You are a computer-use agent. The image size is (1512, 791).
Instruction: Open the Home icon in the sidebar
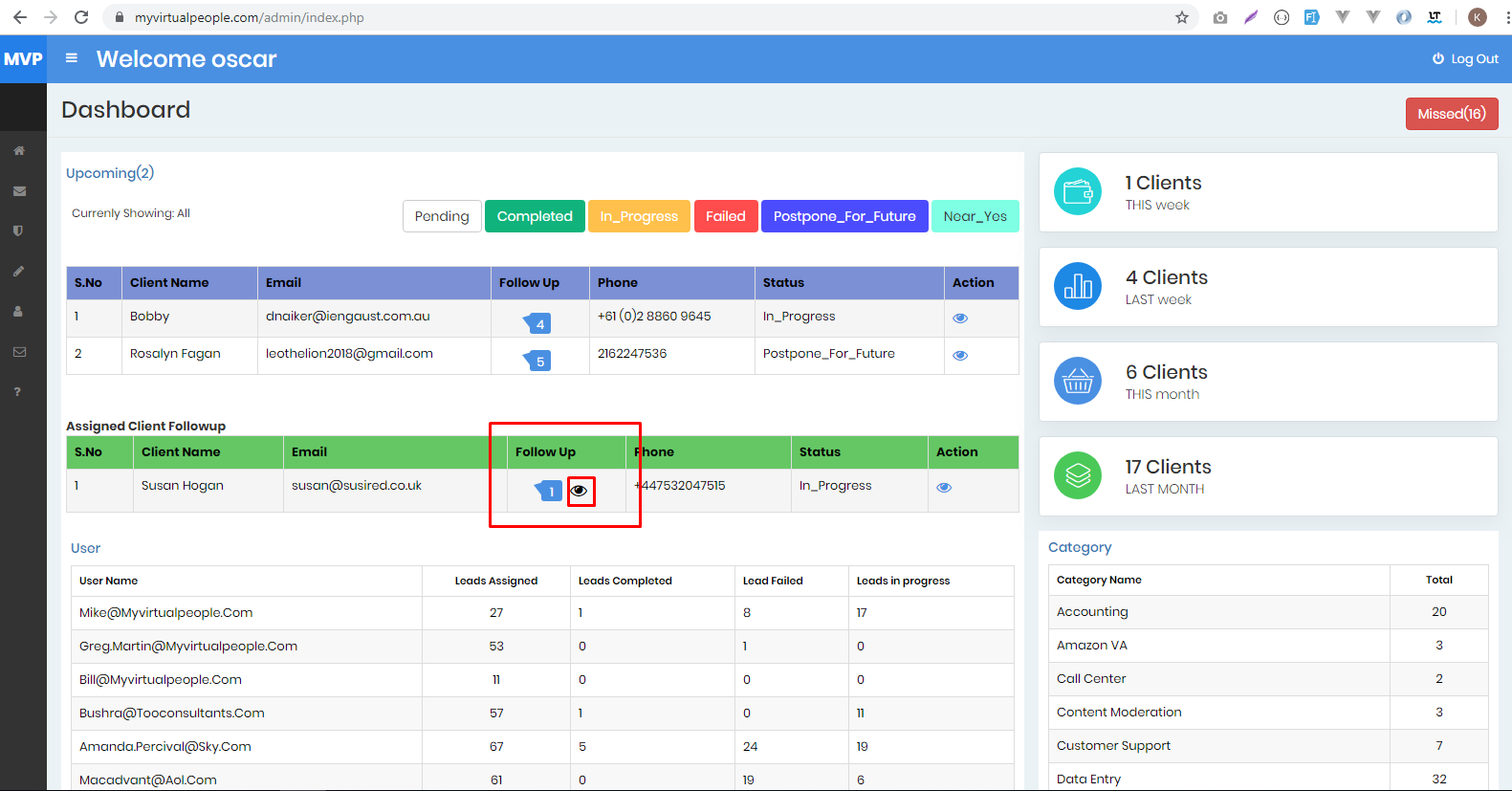pos(18,151)
